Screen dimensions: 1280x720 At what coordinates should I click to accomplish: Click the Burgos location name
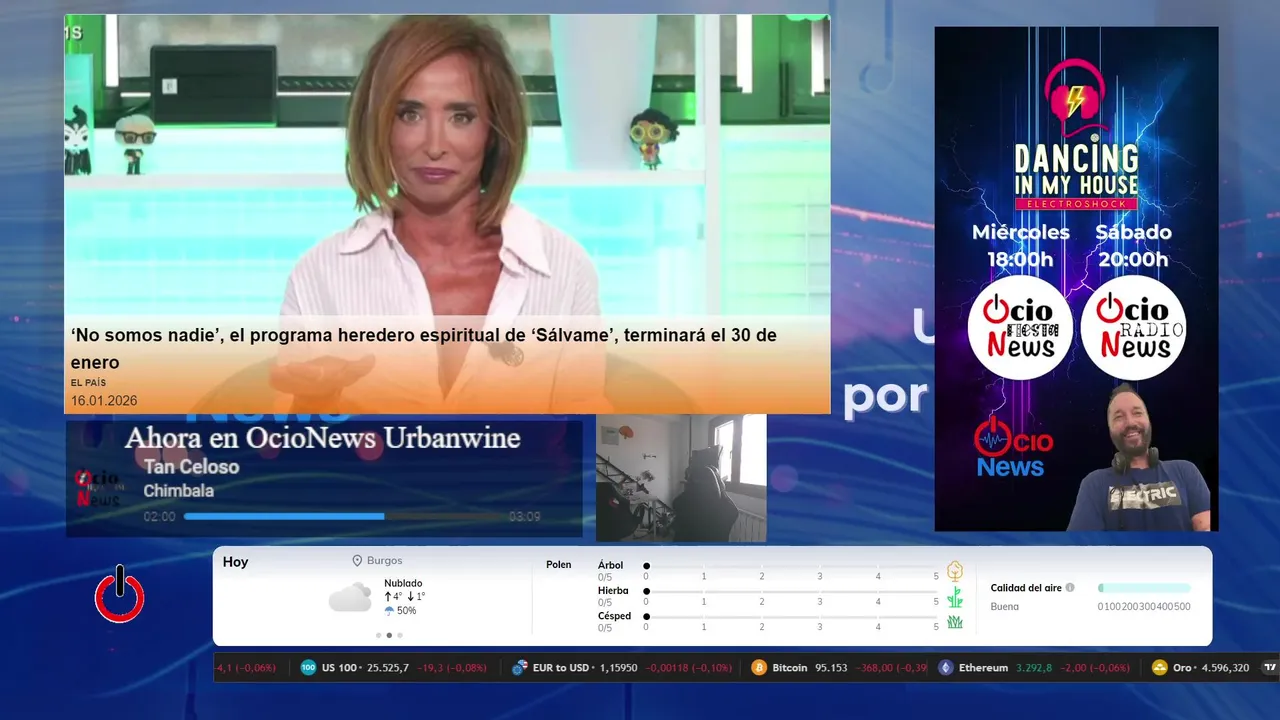tap(385, 561)
